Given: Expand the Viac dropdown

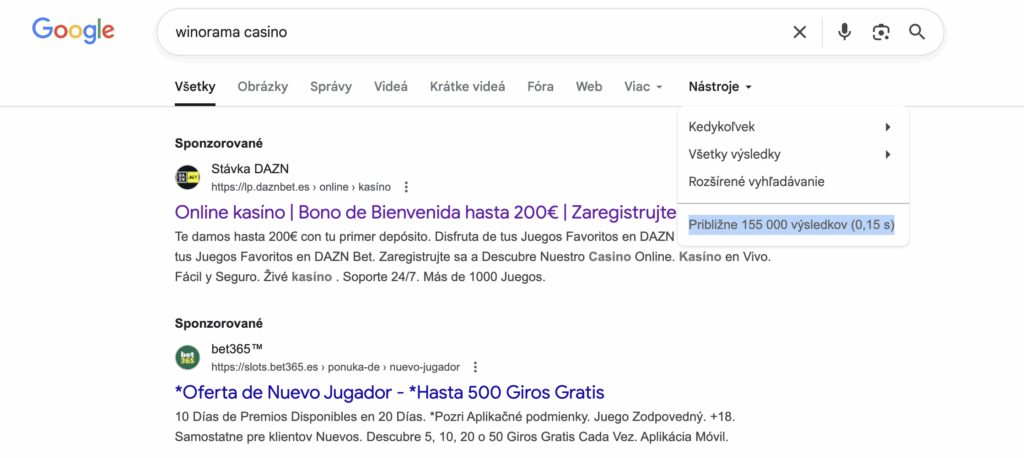Looking at the screenshot, I should 643,87.
